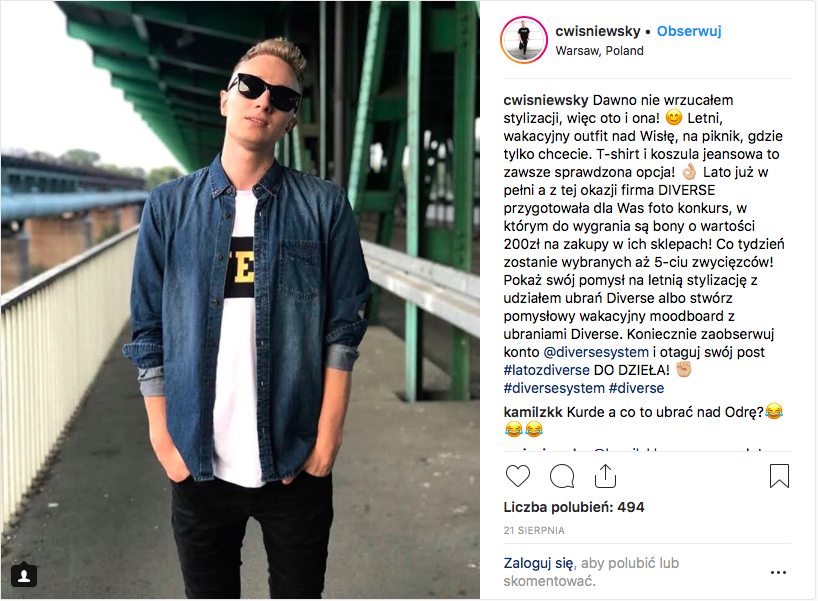Open cwisniewsky username in the header
Image resolution: width=818 pixels, height=601 pixels.
point(598,31)
